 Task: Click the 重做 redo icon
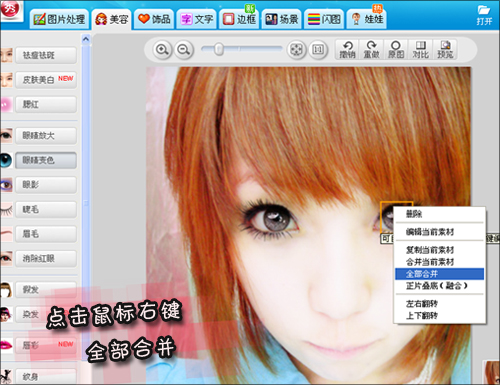pyautogui.click(x=372, y=50)
